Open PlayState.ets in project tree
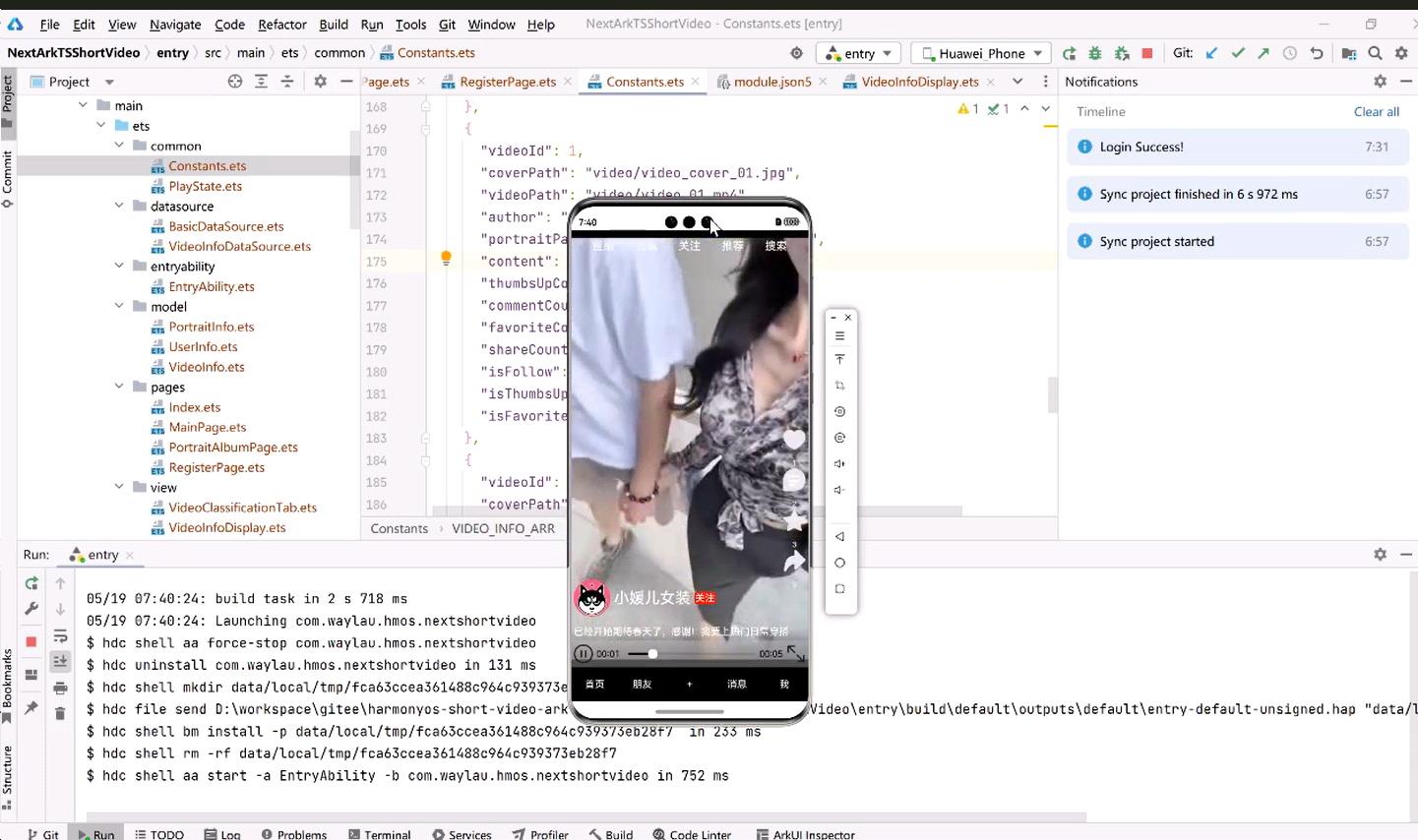 click(x=205, y=186)
